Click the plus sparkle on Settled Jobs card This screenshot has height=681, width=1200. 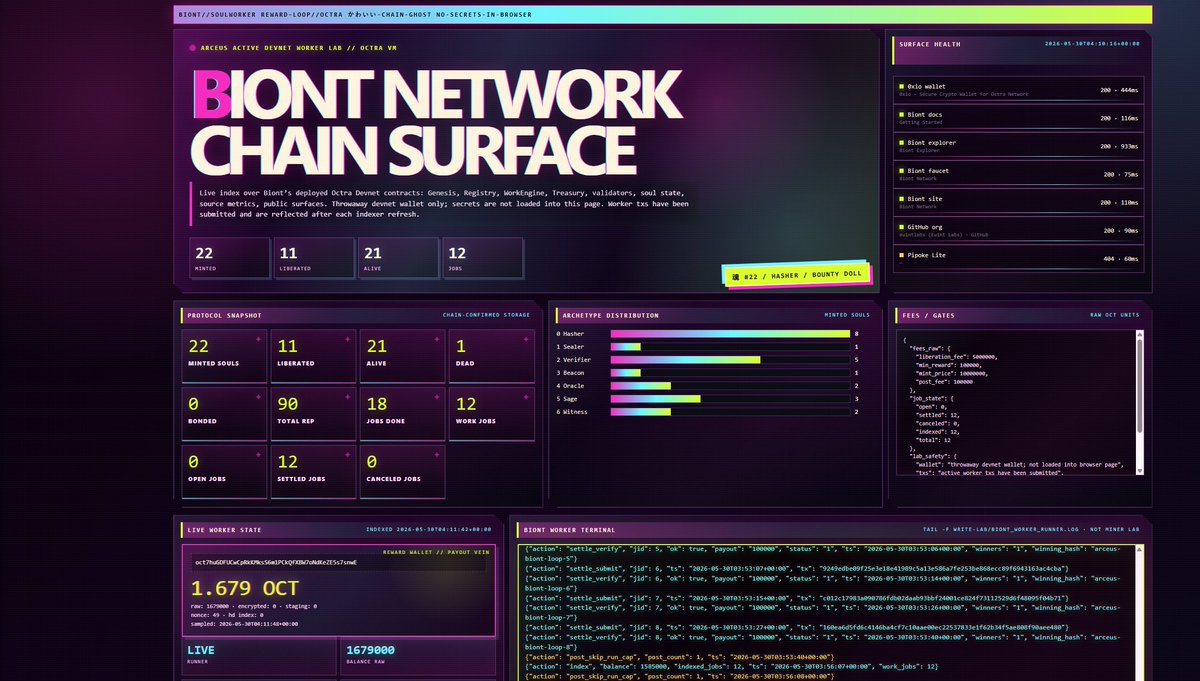(347, 455)
